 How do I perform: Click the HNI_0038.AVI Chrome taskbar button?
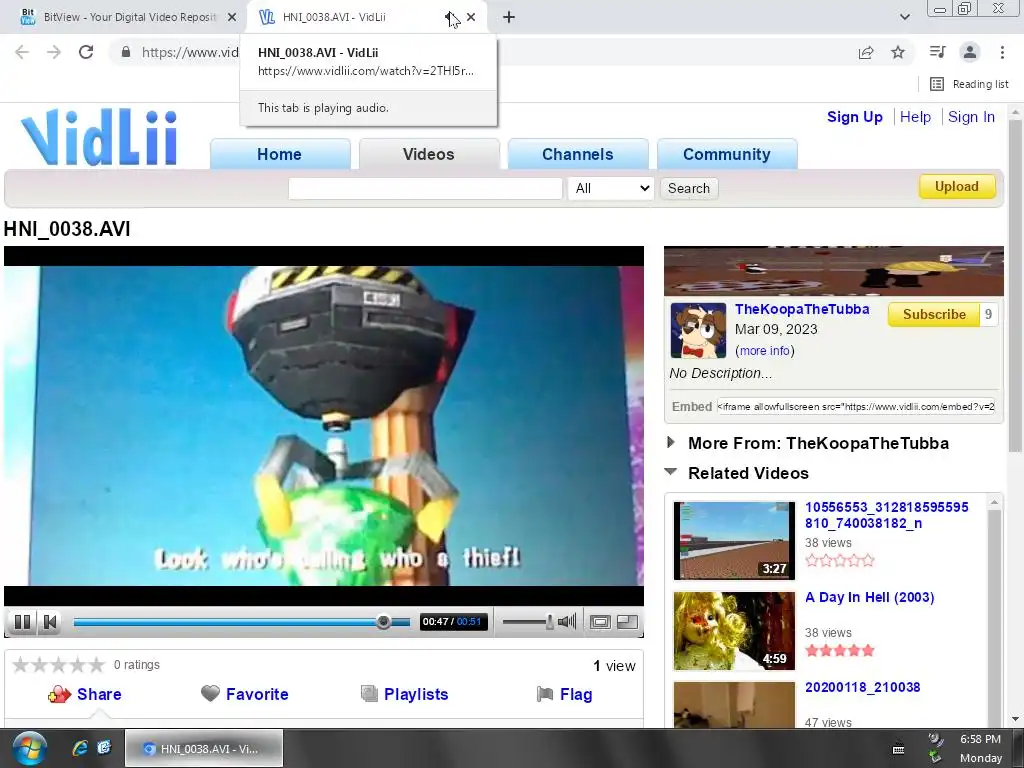[204, 748]
